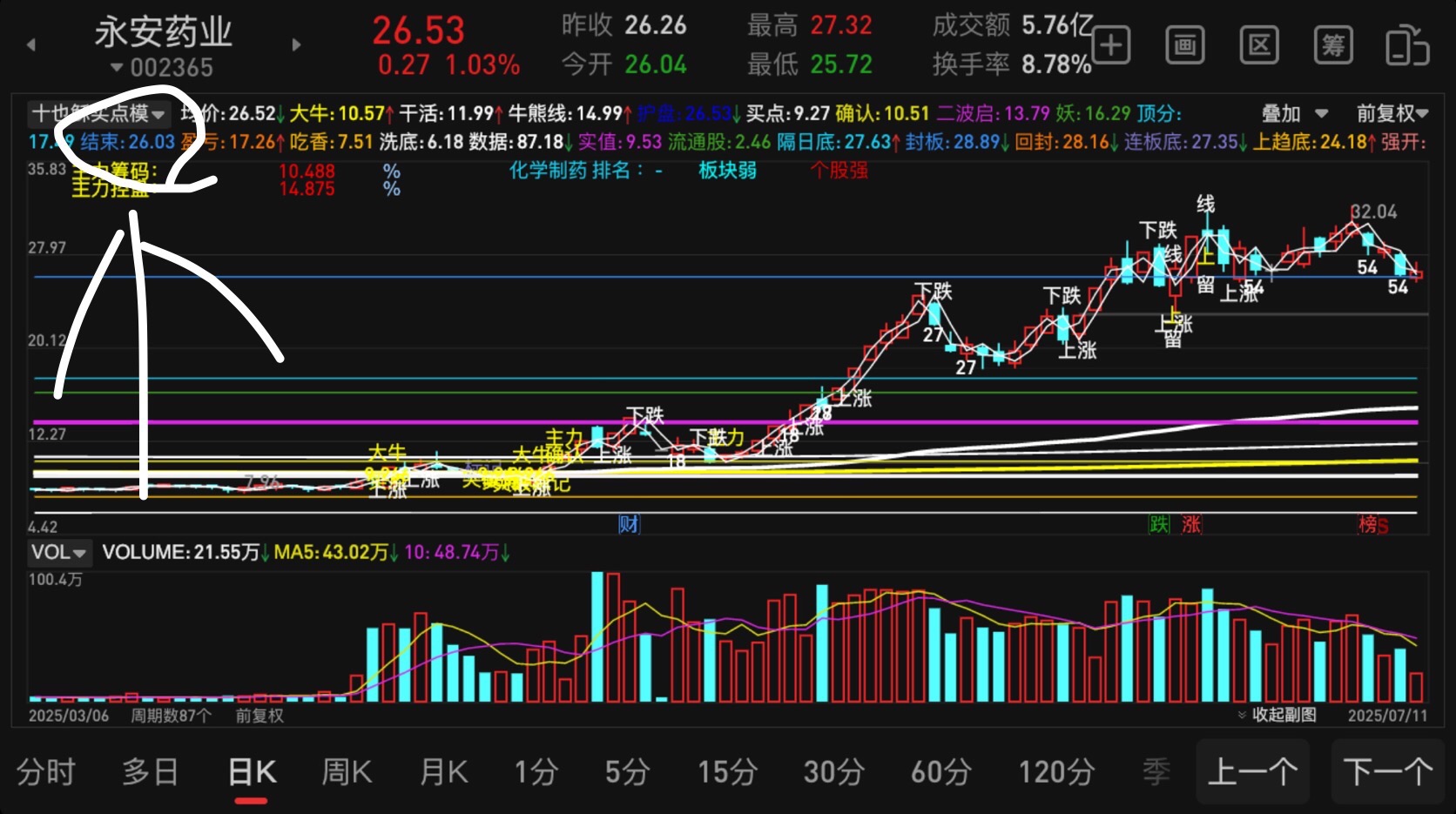Select the 30分 period tab
1456x814 pixels.
coord(834,772)
